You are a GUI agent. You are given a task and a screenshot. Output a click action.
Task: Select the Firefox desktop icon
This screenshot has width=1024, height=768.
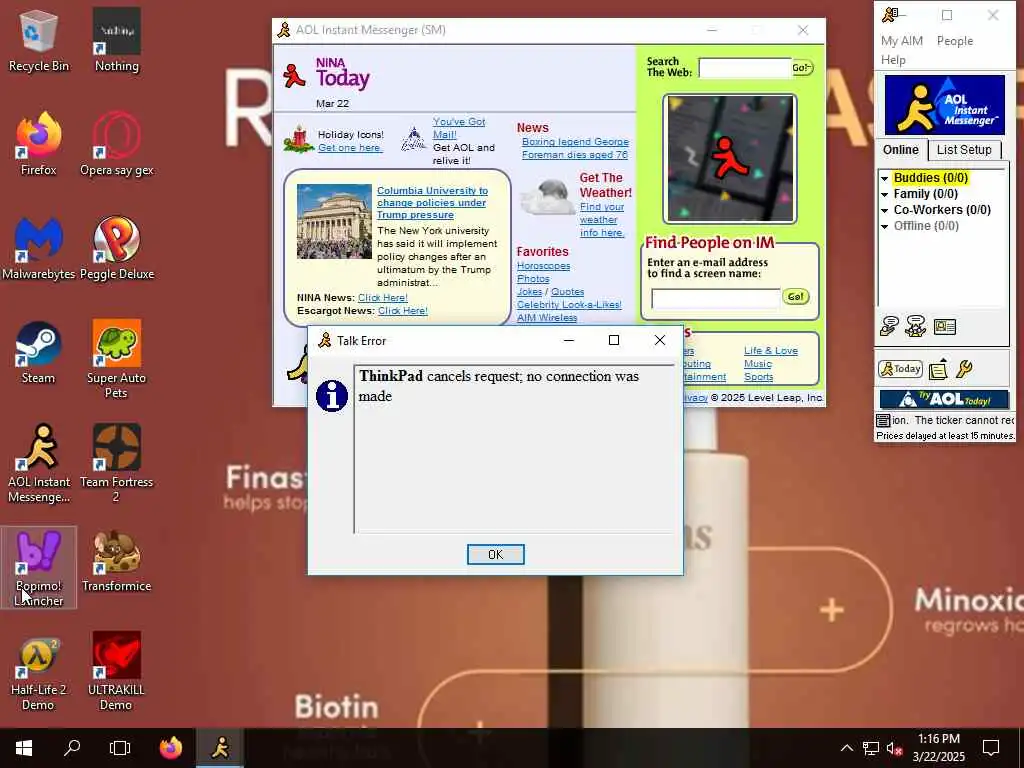click(39, 144)
